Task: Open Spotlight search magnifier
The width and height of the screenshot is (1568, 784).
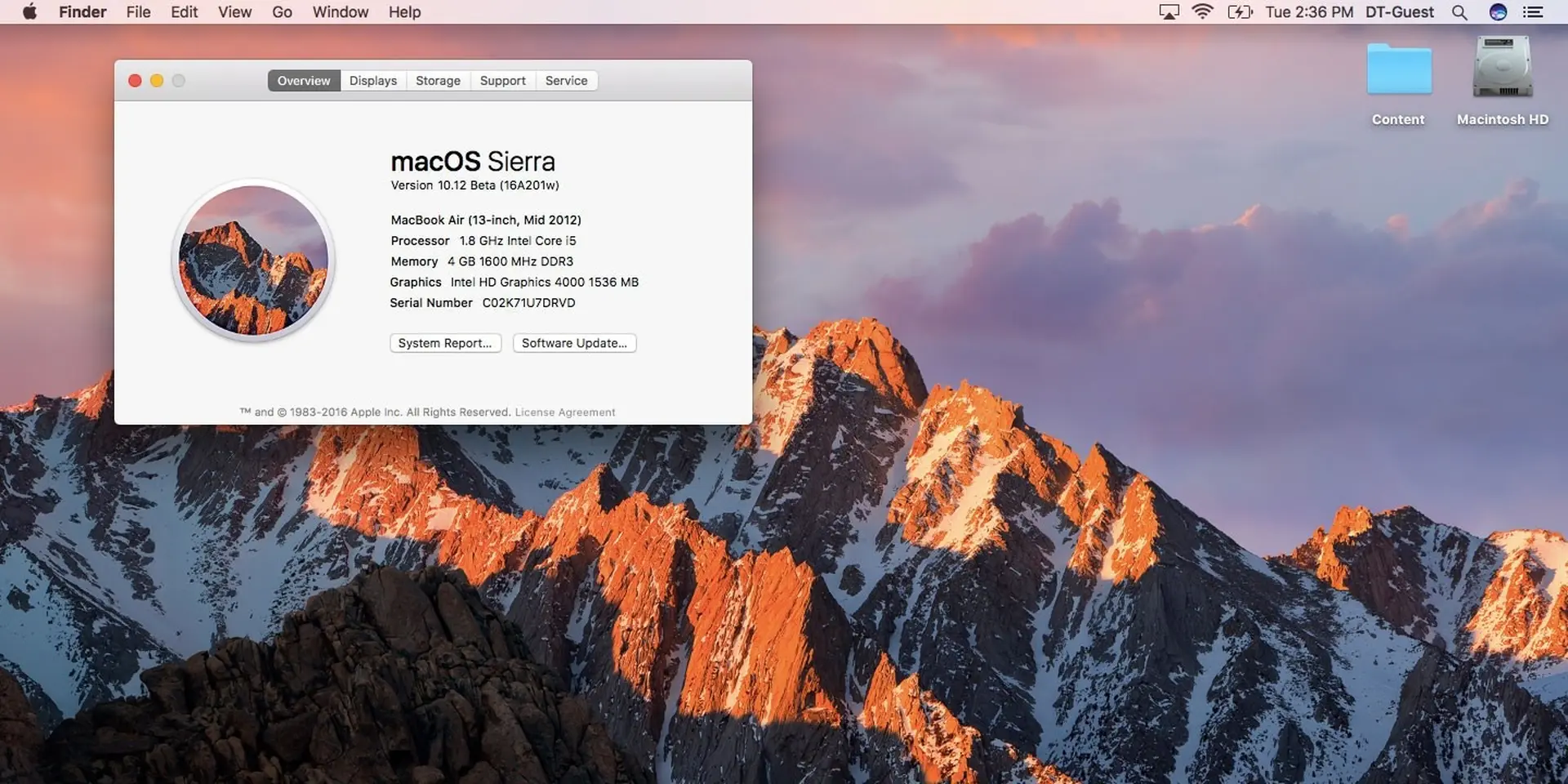Action: (1459, 12)
